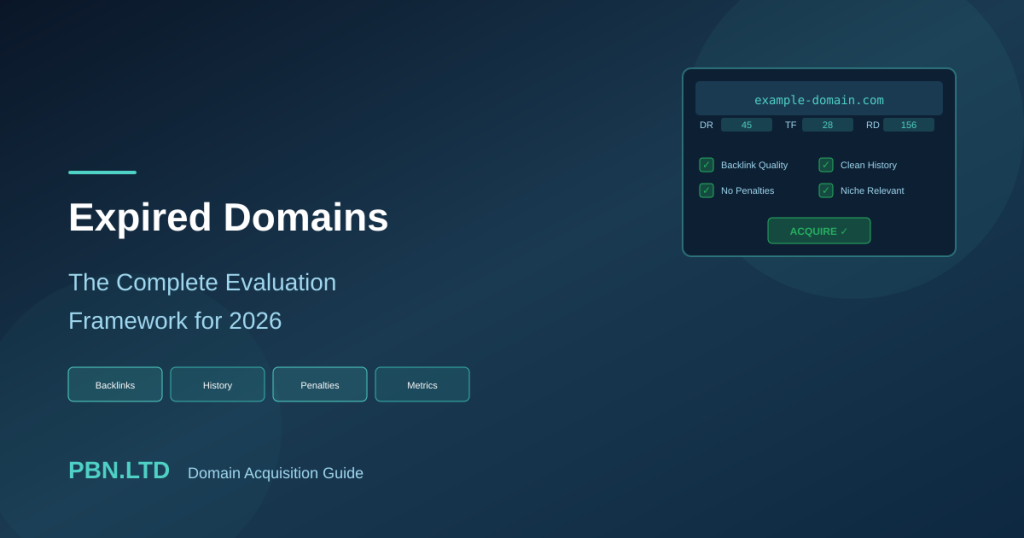Click the Expired Domains headline
Viewport: 1024px width, 538px height.
pyautogui.click(x=229, y=217)
